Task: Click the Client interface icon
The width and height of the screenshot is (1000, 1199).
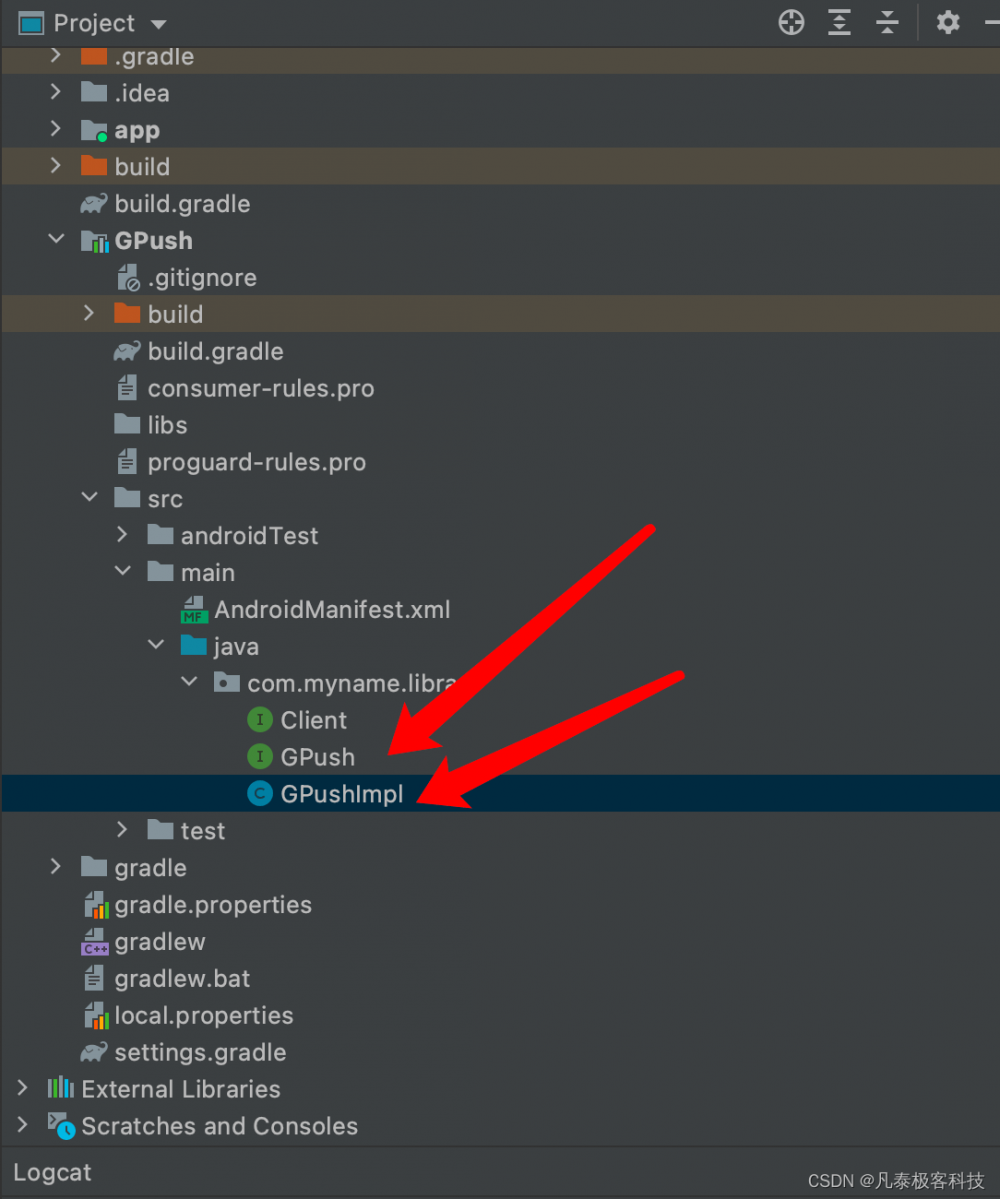Action: [x=260, y=720]
